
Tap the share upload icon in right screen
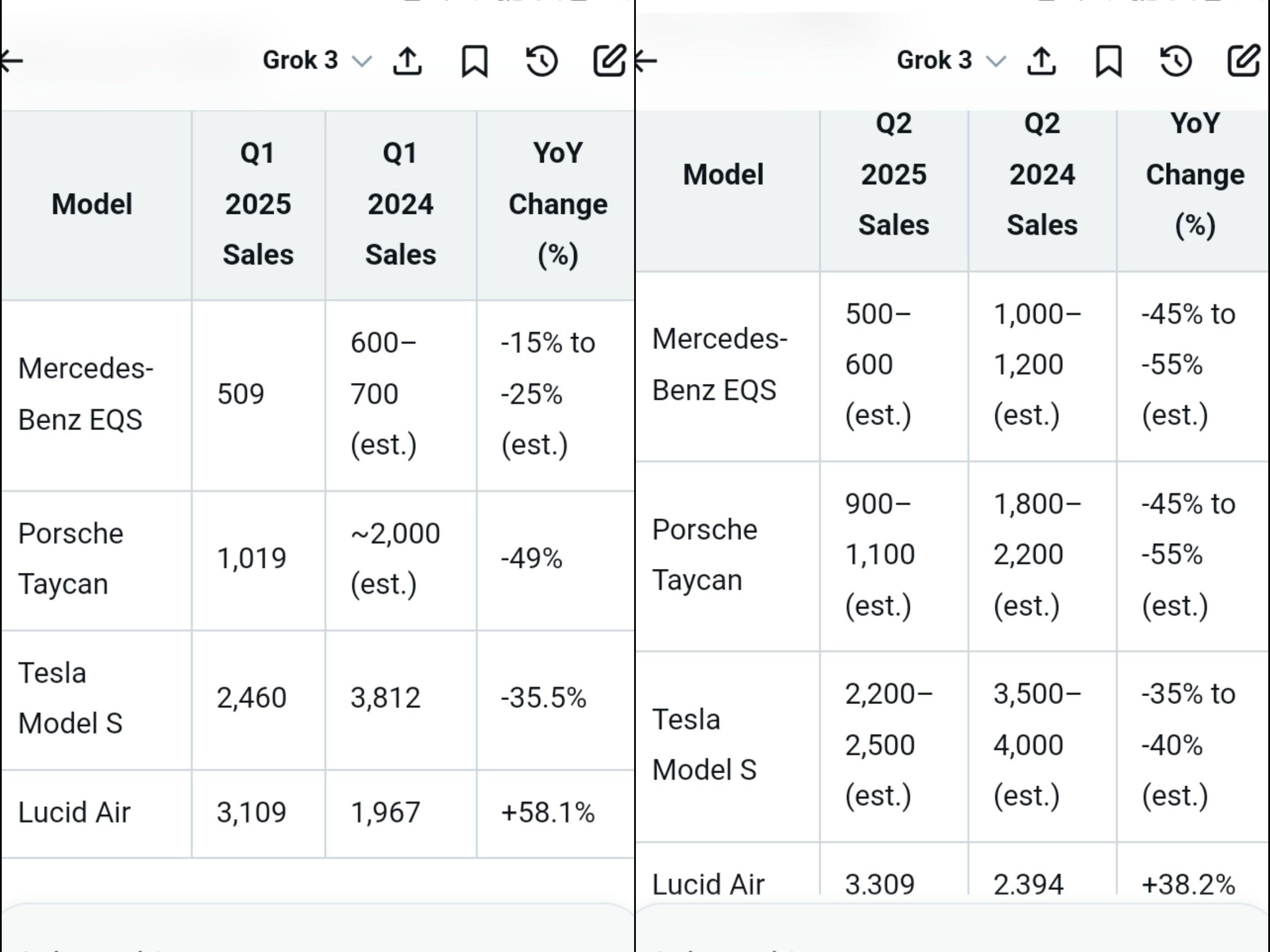(1042, 61)
